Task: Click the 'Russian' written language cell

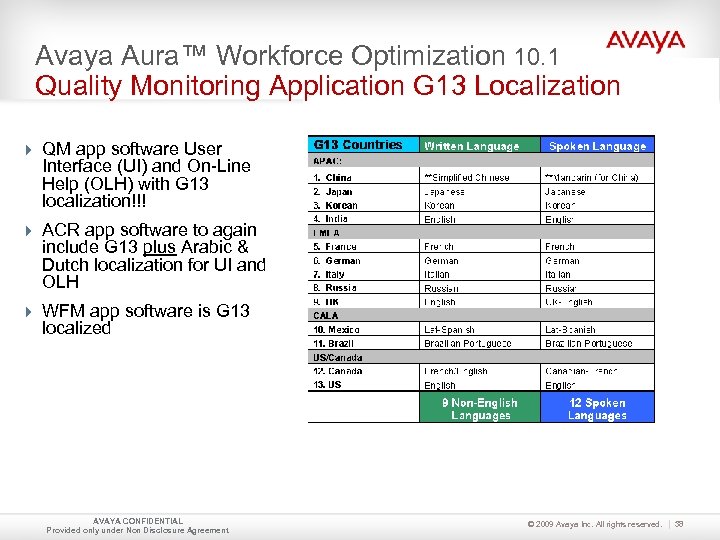Action: (x=479, y=287)
